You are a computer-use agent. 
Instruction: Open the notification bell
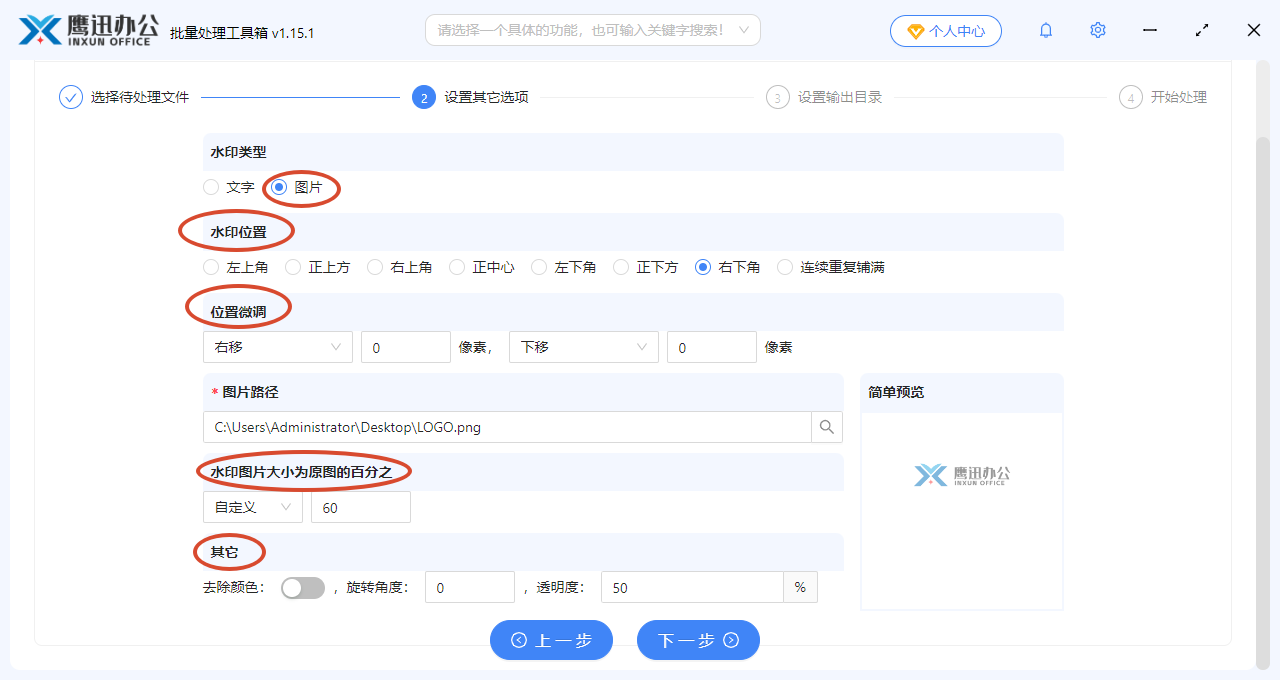1046,30
